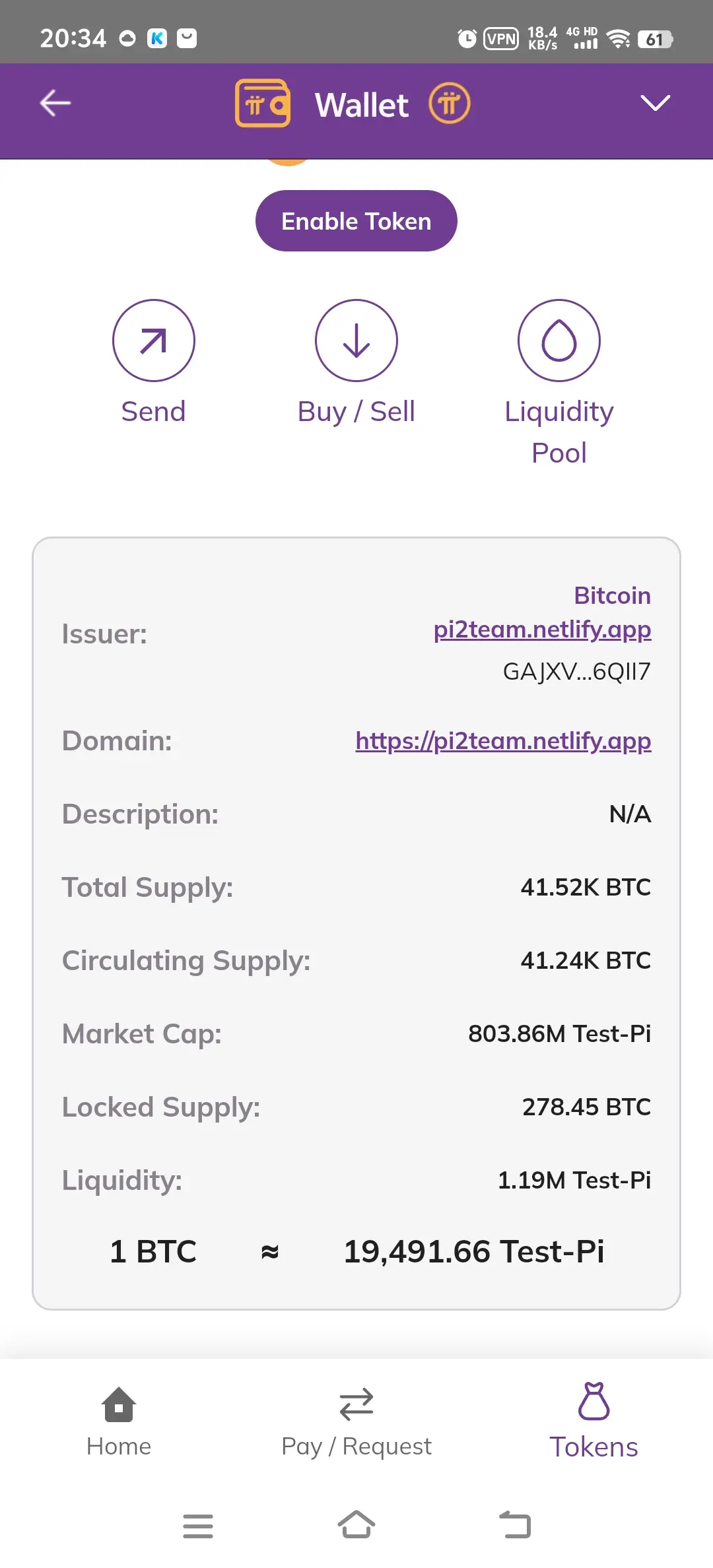Click the wallet icon in header
The height and width of the screenshot is (1568, 713).
coord(263,104)
